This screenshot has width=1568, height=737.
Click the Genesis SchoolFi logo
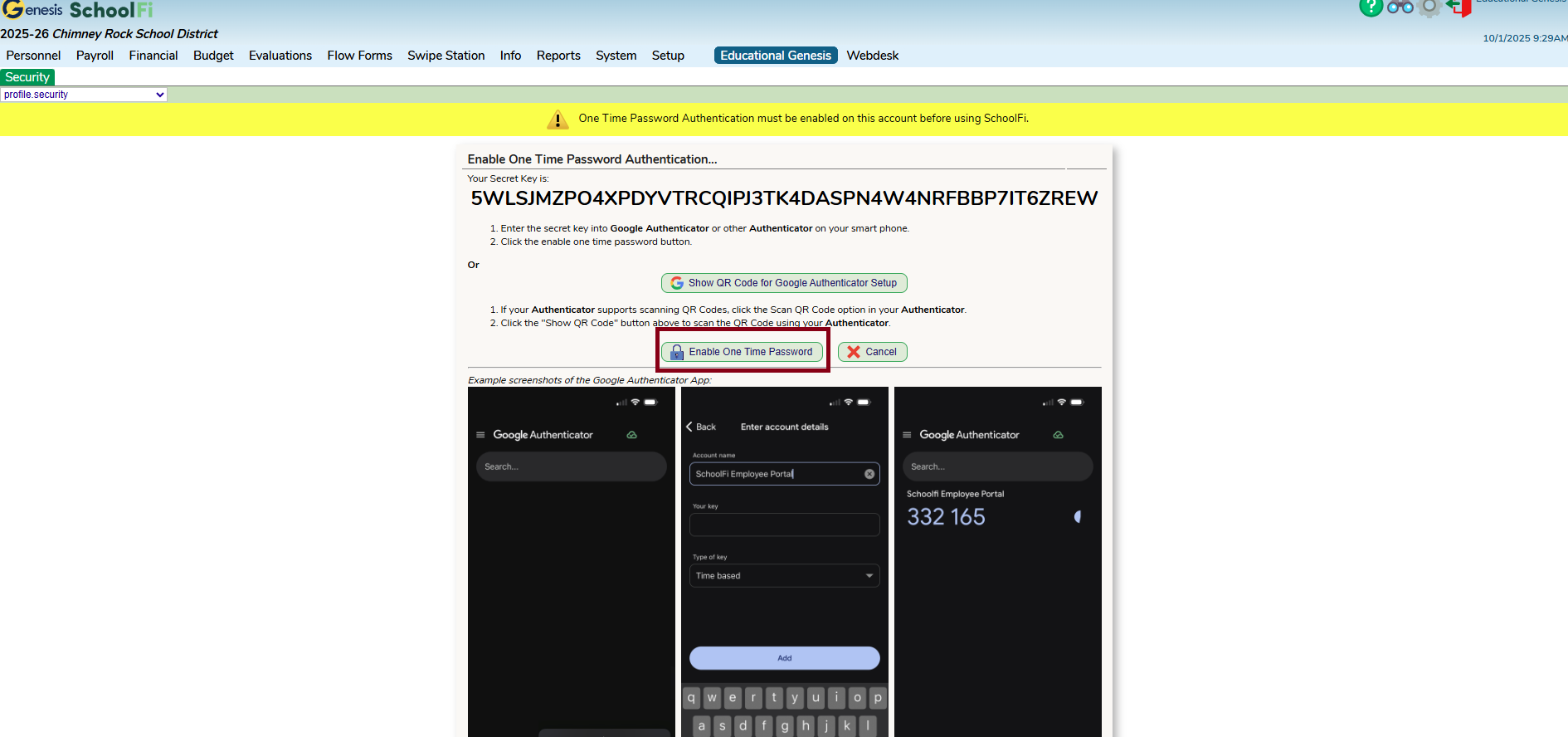coord(77,10)
